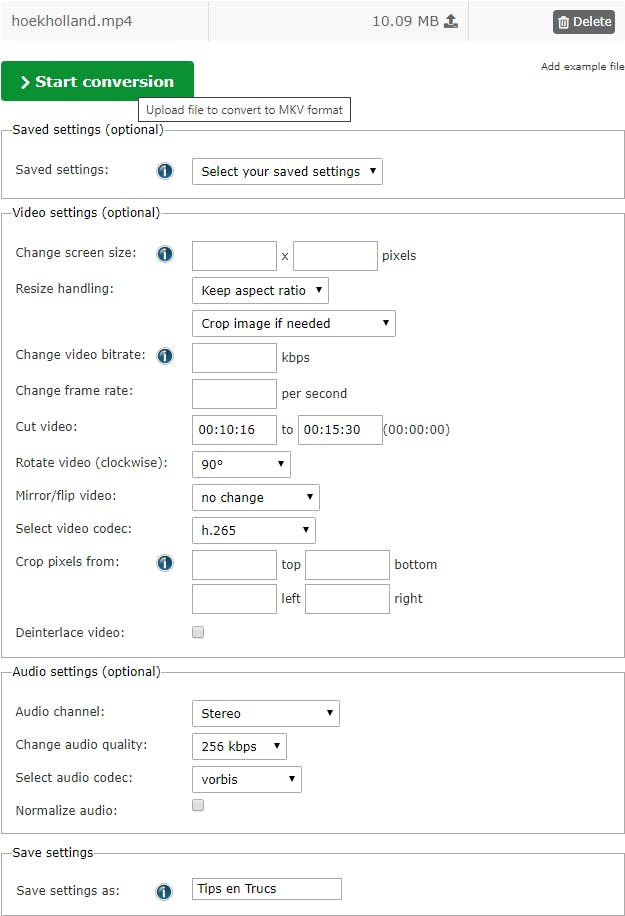Click the Save settings as text field
Image resolution: width=625 pixels, height=916 pixels.
pyautogui.click(x=267, y=889)
